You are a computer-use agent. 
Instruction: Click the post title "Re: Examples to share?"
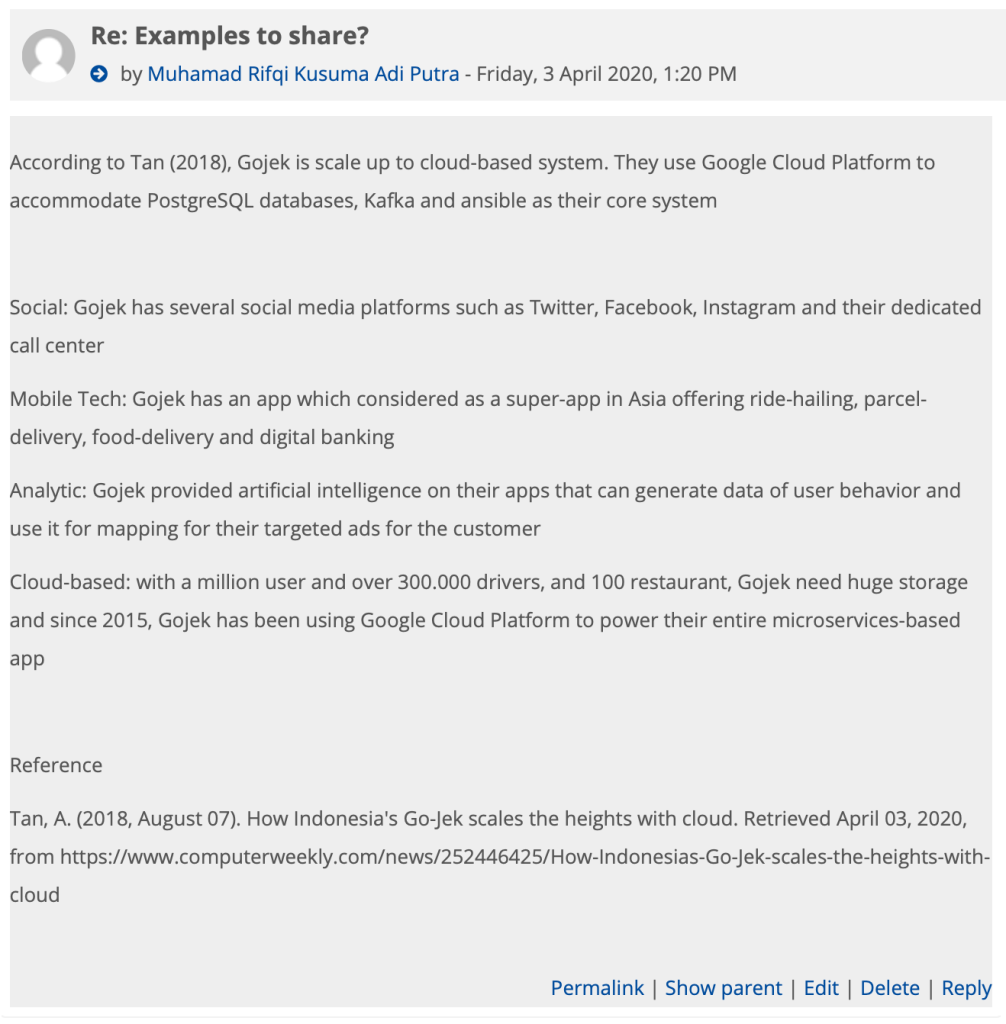(x=230, y=37)
